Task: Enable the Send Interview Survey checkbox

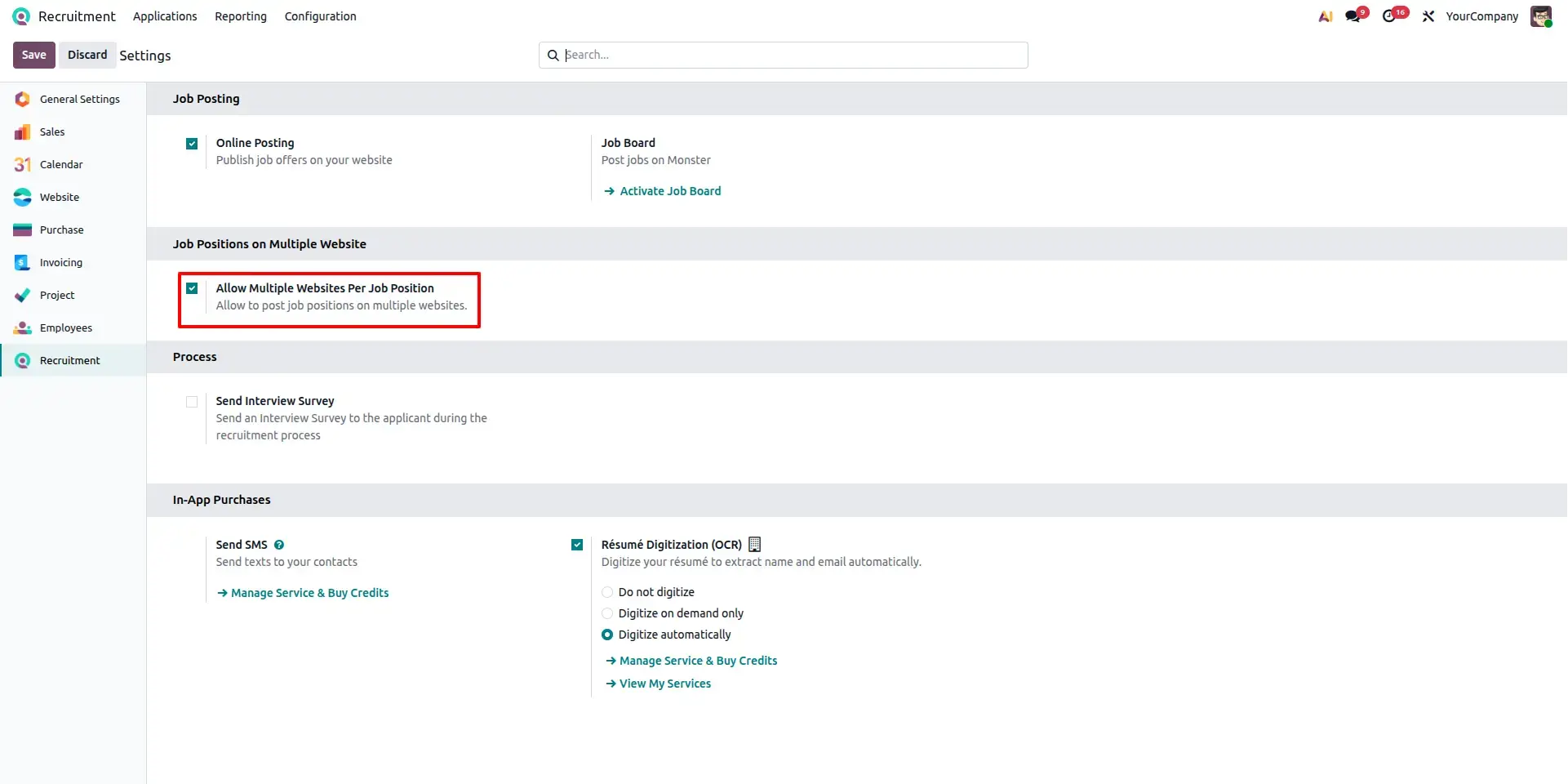Action: point(192,402)
